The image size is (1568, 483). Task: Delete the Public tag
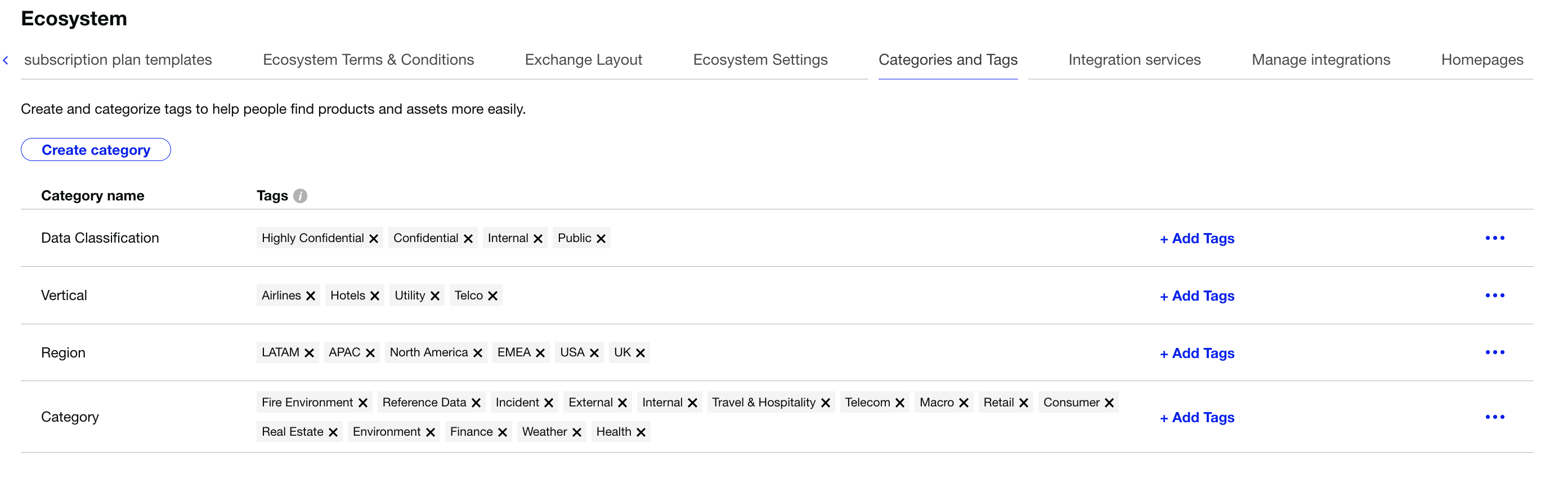[601, 239]
